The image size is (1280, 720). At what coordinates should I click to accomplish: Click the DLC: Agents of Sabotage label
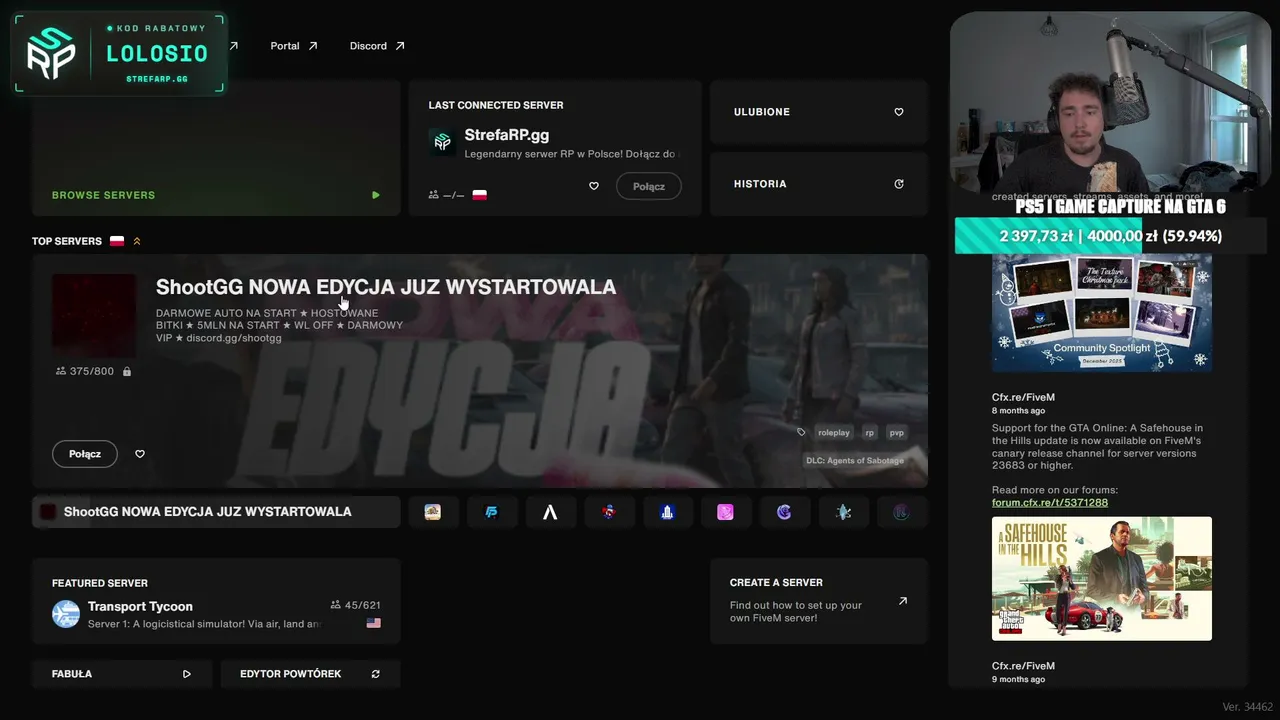[855, 460]
